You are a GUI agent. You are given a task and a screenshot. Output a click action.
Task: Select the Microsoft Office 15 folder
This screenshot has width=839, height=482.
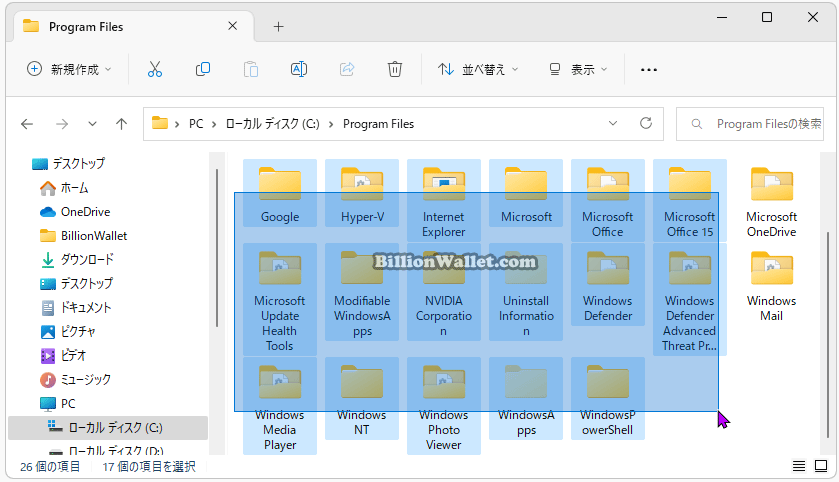[x=690, y=200]
